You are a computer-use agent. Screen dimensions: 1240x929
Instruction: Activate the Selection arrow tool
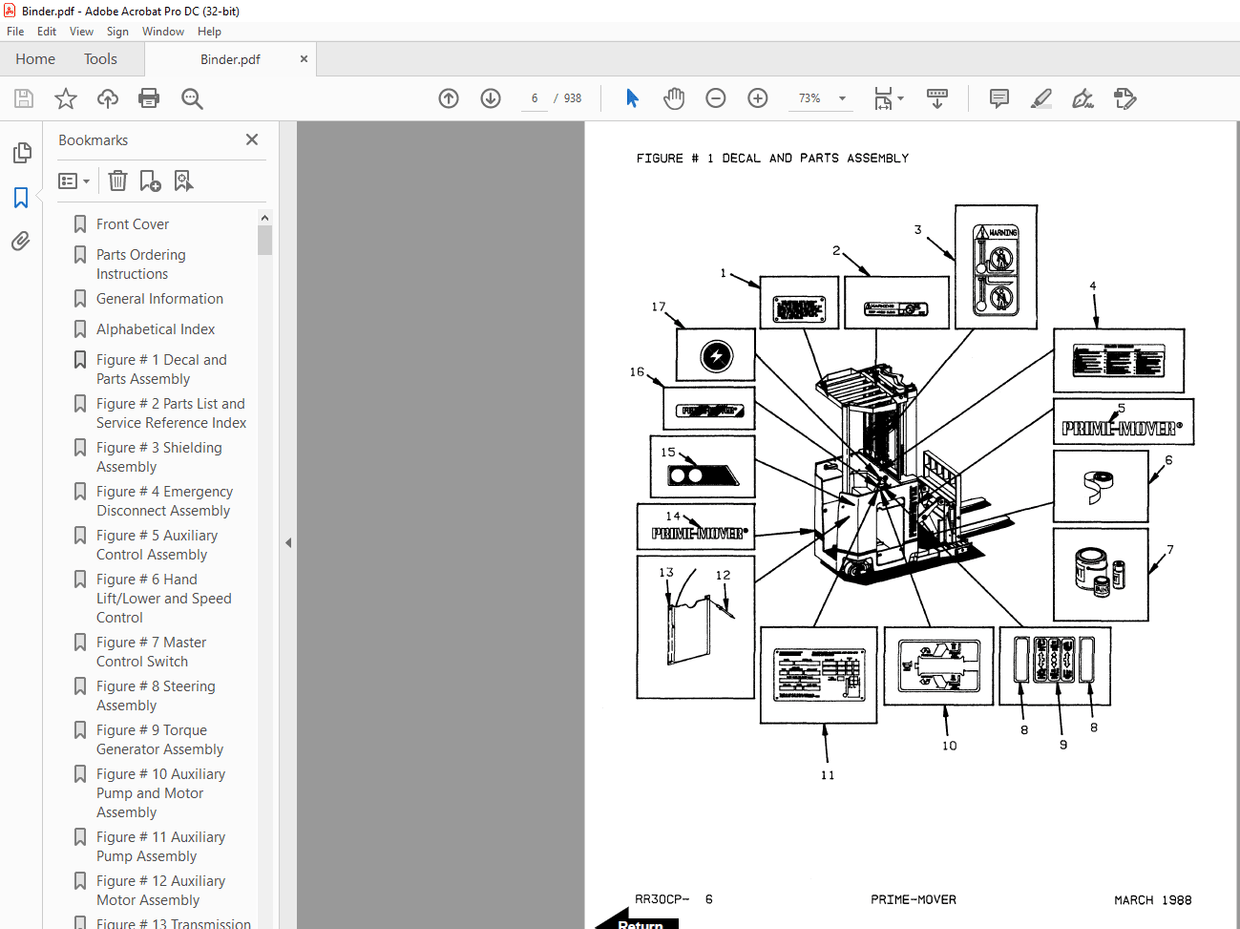click(632, 98)
